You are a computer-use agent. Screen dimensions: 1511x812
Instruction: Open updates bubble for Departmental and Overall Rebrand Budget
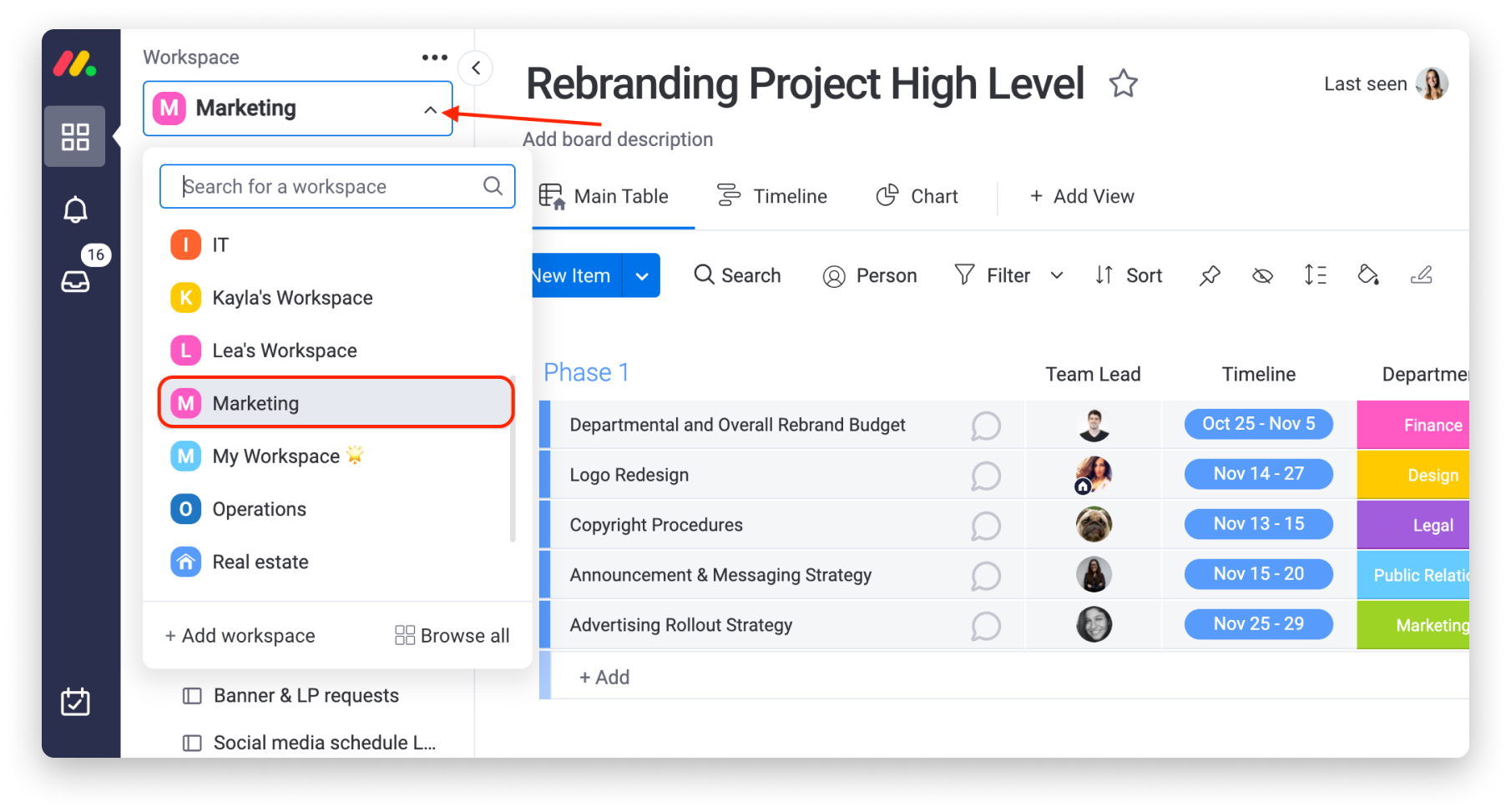986,426
